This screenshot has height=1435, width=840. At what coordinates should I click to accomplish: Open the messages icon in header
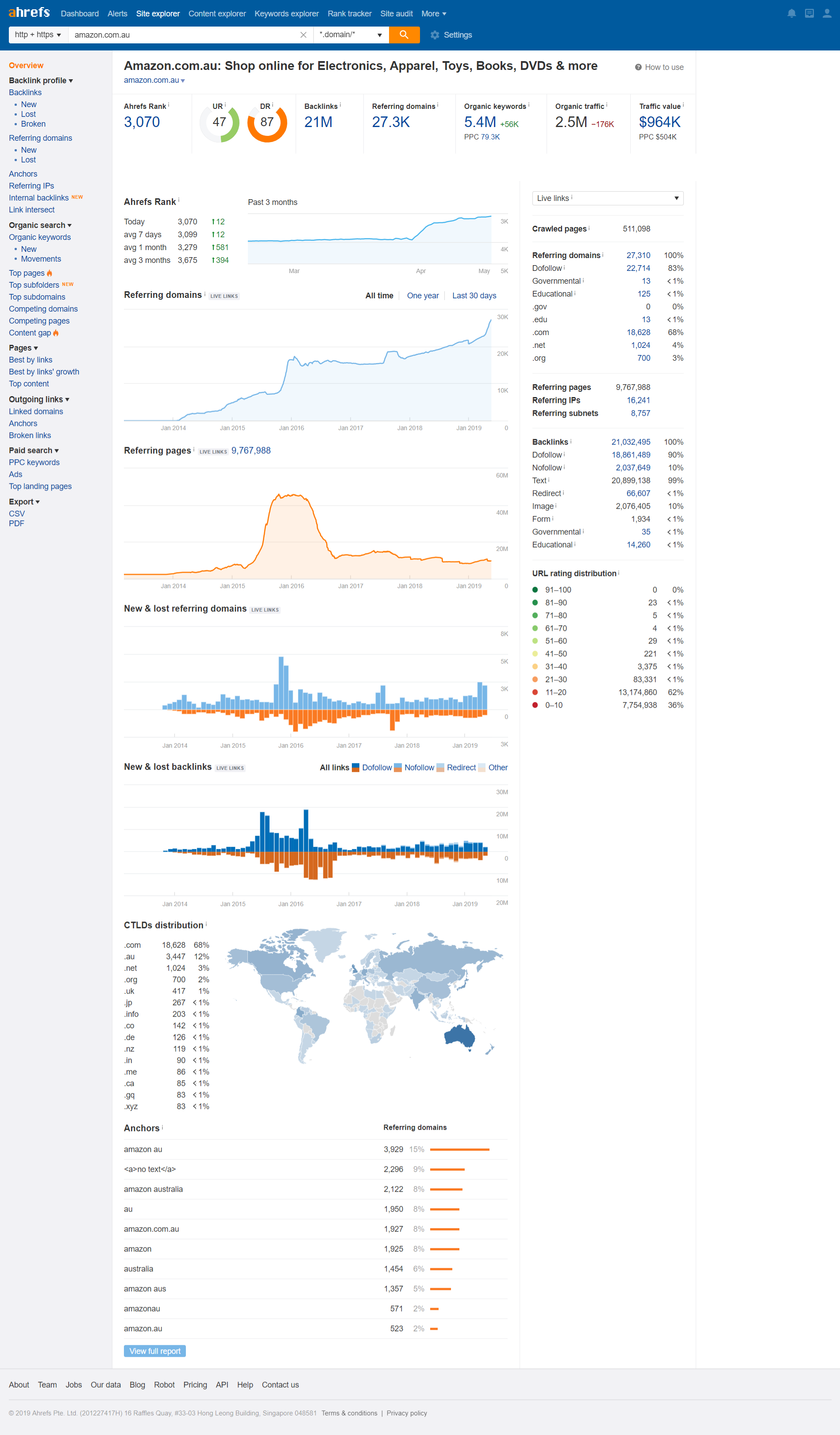pyautogui.click(x=809, y=14)
